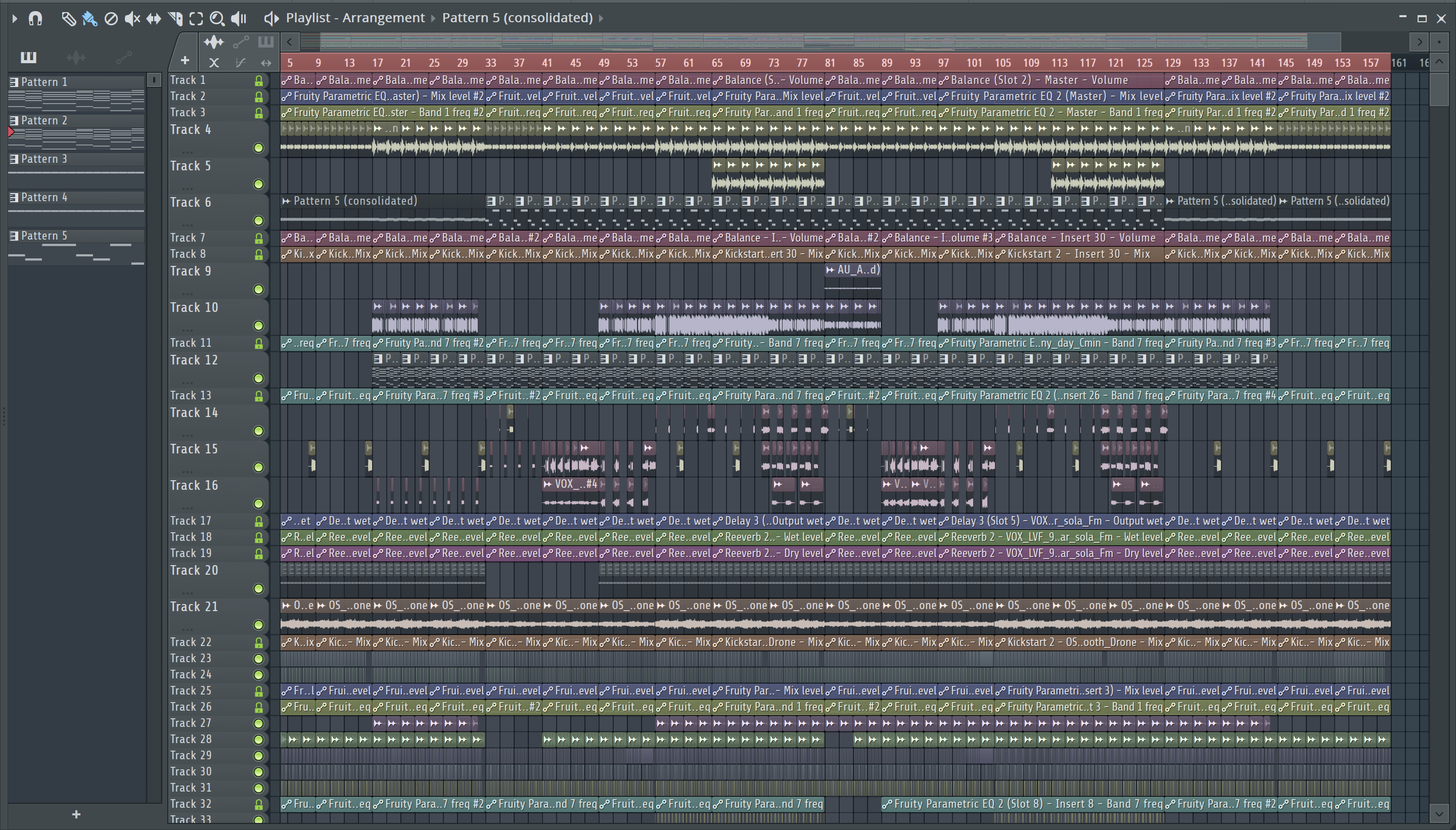Mute Track 4 using green light
Screen dimensions: 1456x830
tap(259, 148)
